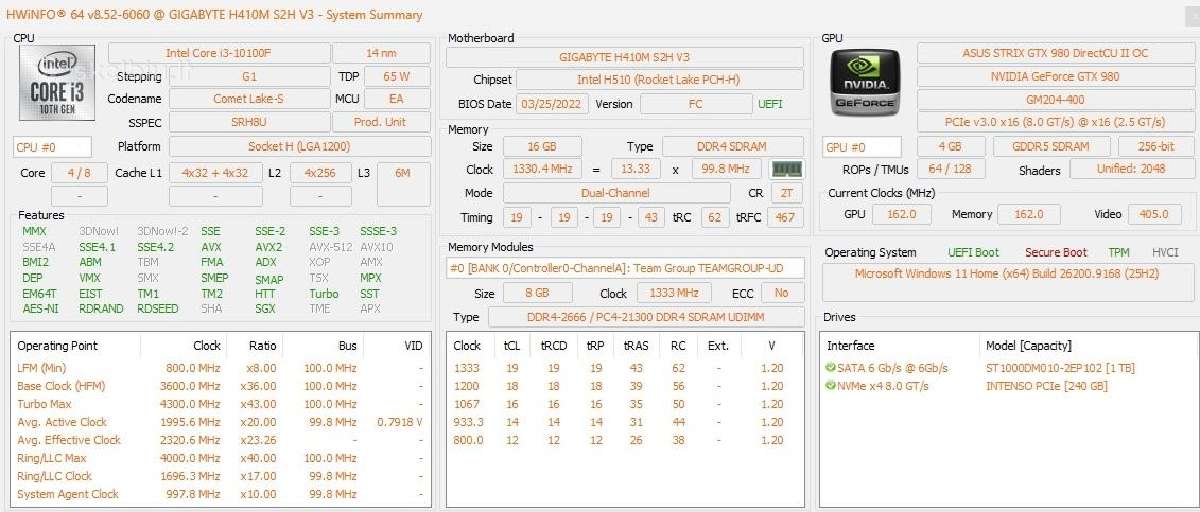Click the SSE4.2 feature label
Image resolution: width=1200 pixels, height=512 pixels.
click(155, 247)
